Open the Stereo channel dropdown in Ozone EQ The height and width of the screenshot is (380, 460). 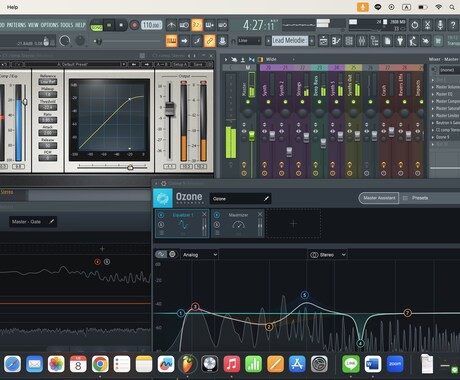point(327,255)
